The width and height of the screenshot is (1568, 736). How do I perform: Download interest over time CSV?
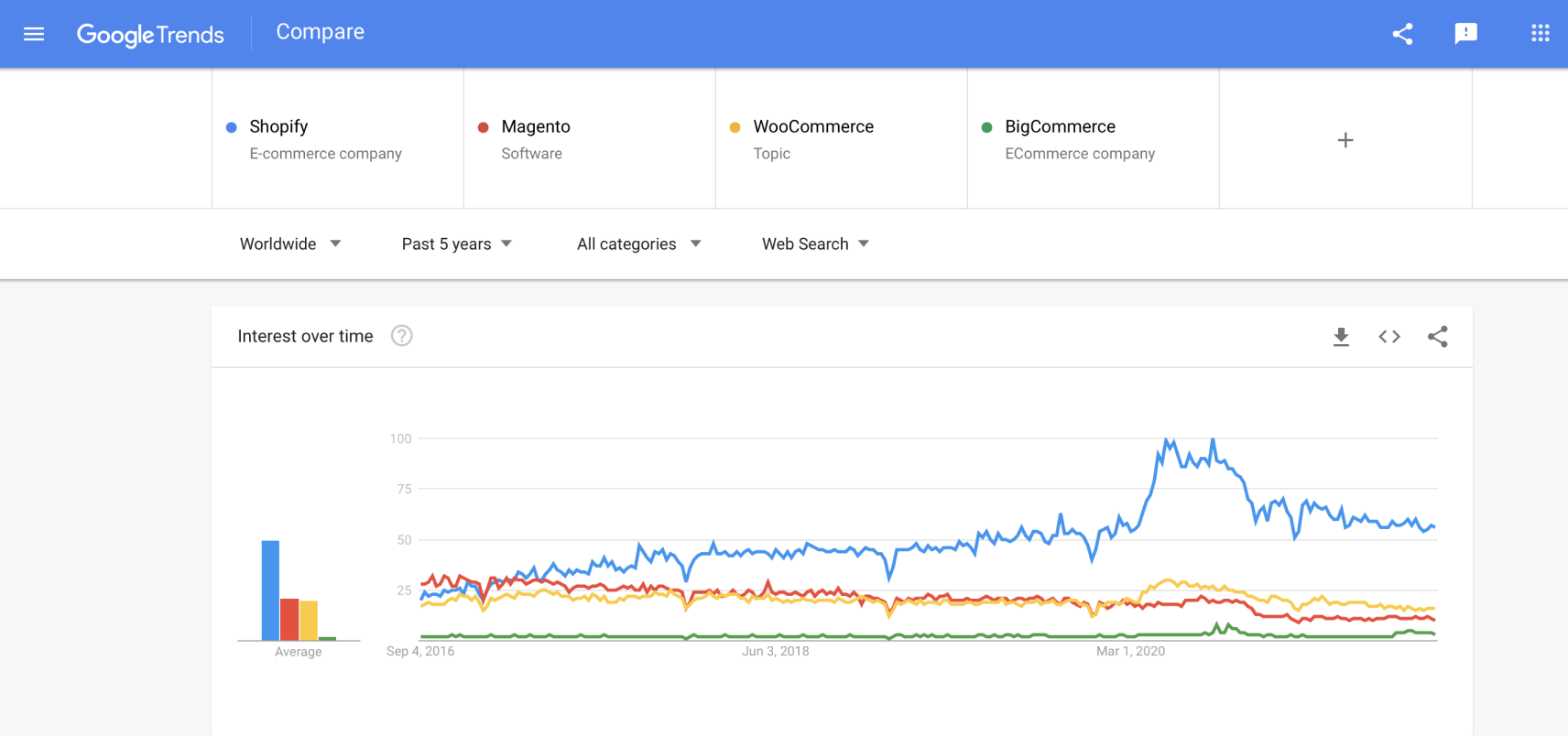[1341, 337]
